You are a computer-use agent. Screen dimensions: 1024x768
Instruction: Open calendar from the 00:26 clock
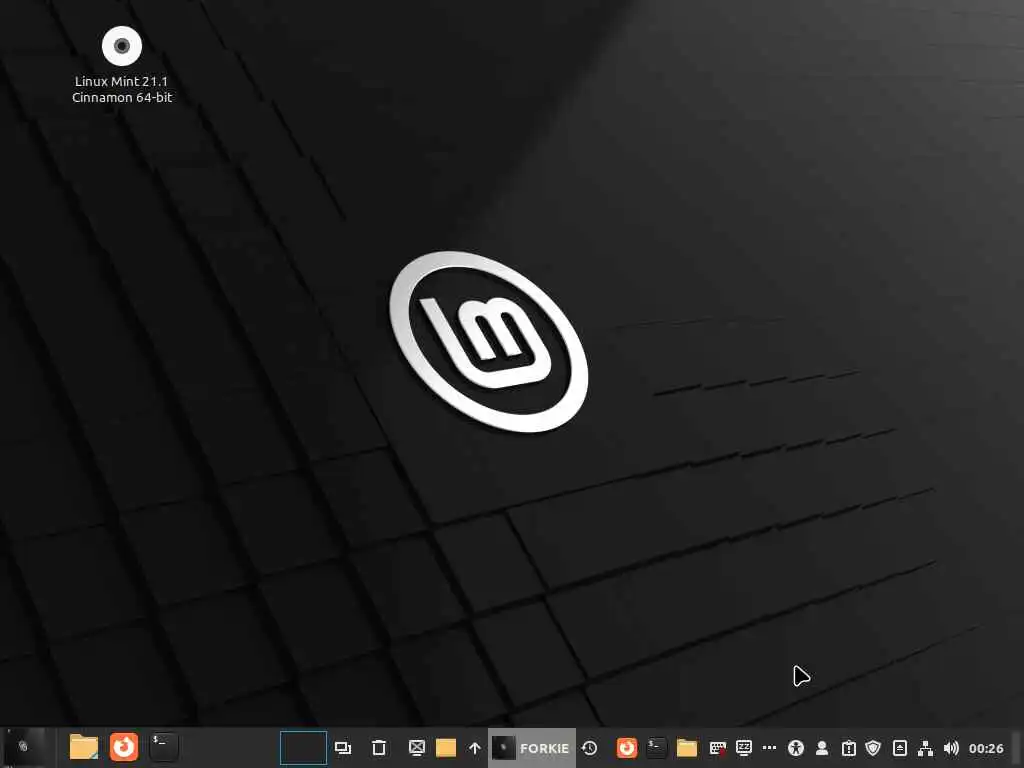pyautogui.click(x=986, y=748)
